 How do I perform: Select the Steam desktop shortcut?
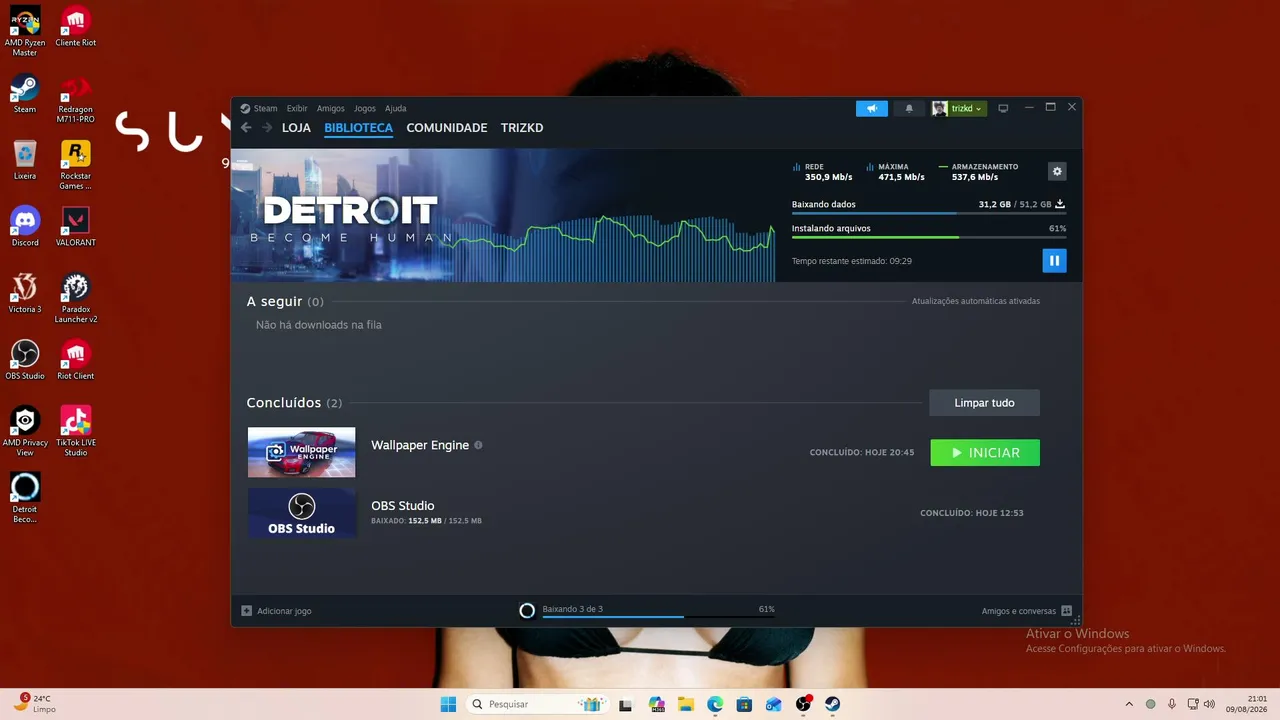(25, 94)
